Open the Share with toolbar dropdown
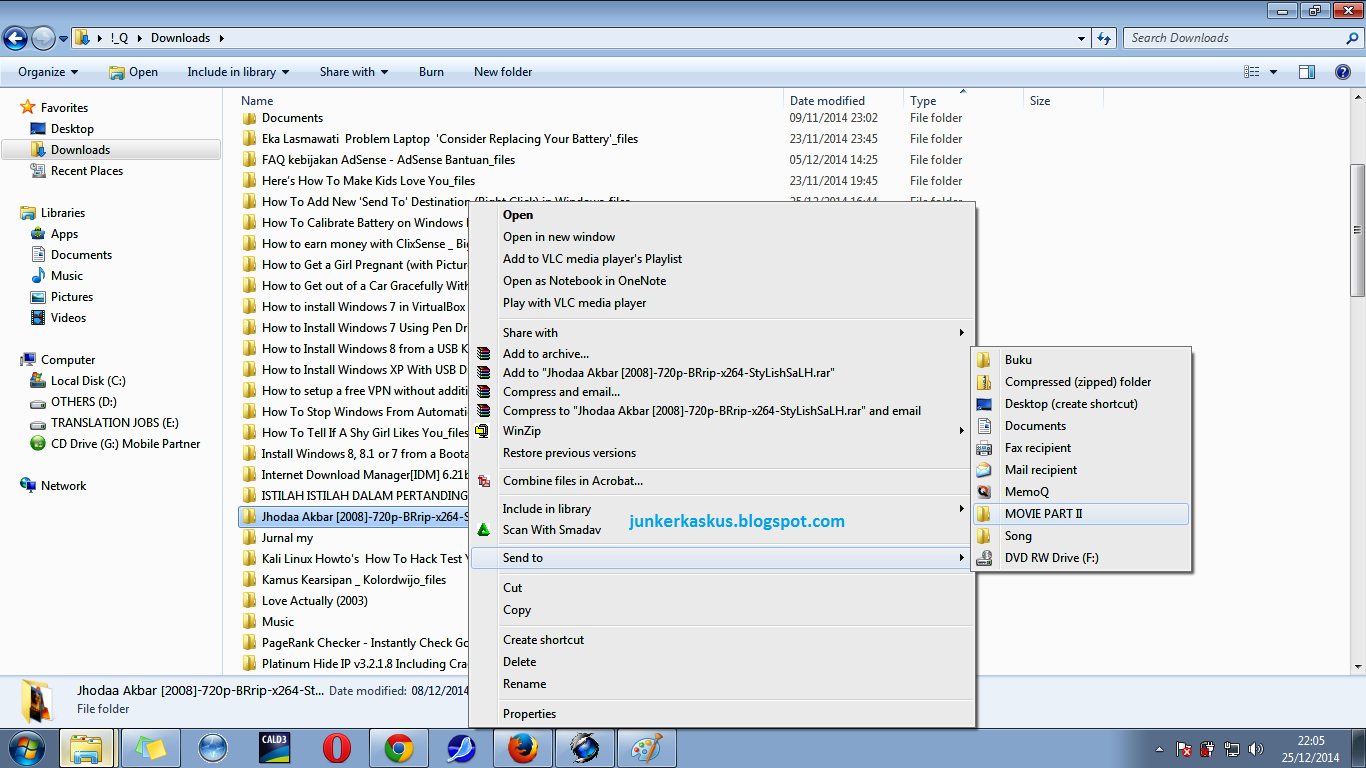The width and height of the screenshot is (1366, 768). click(x=354, y=72)
